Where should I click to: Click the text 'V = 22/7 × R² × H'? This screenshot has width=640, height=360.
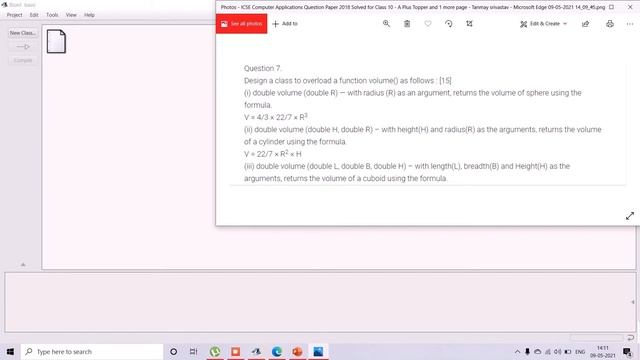coord(273,154)
